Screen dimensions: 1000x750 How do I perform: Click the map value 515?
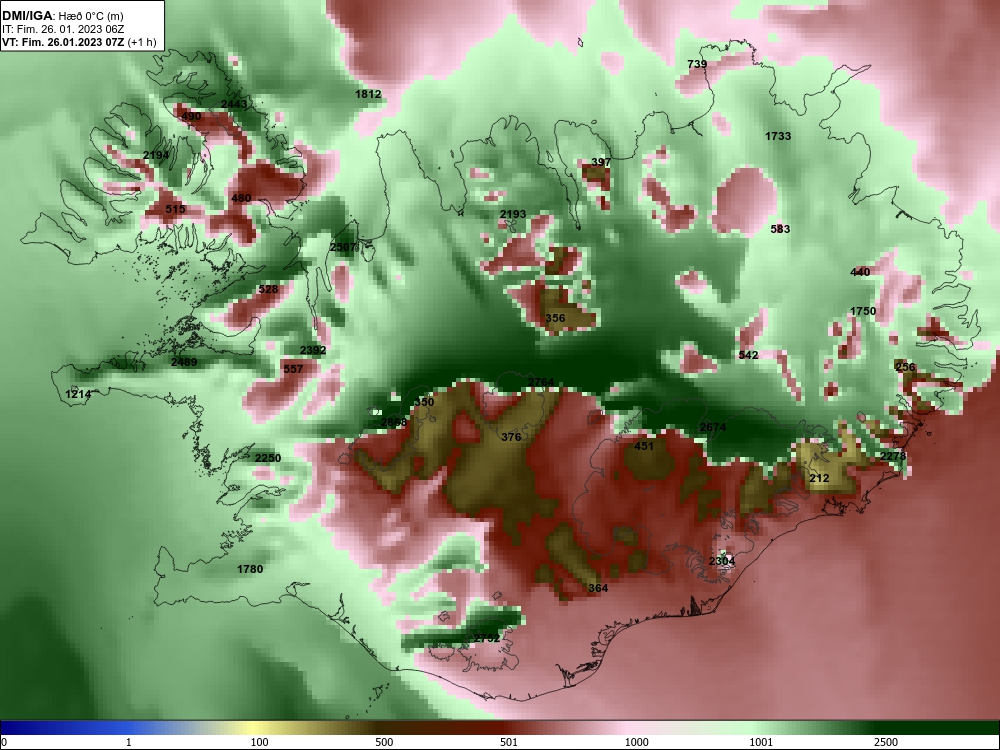pyautogui.click(x=175, y=209)
